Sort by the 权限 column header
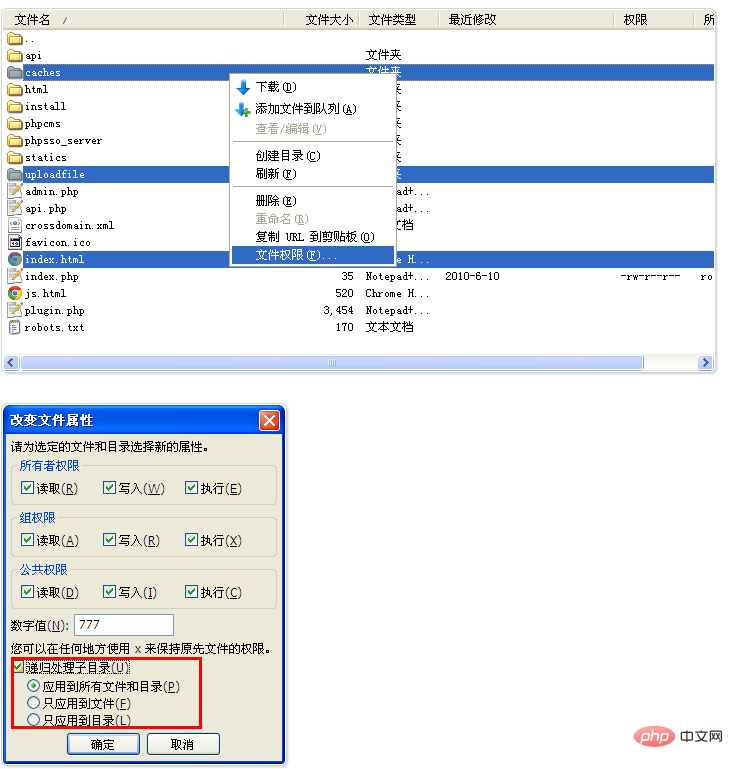Screen dimensions: 733x769 (x=654, y=20)
